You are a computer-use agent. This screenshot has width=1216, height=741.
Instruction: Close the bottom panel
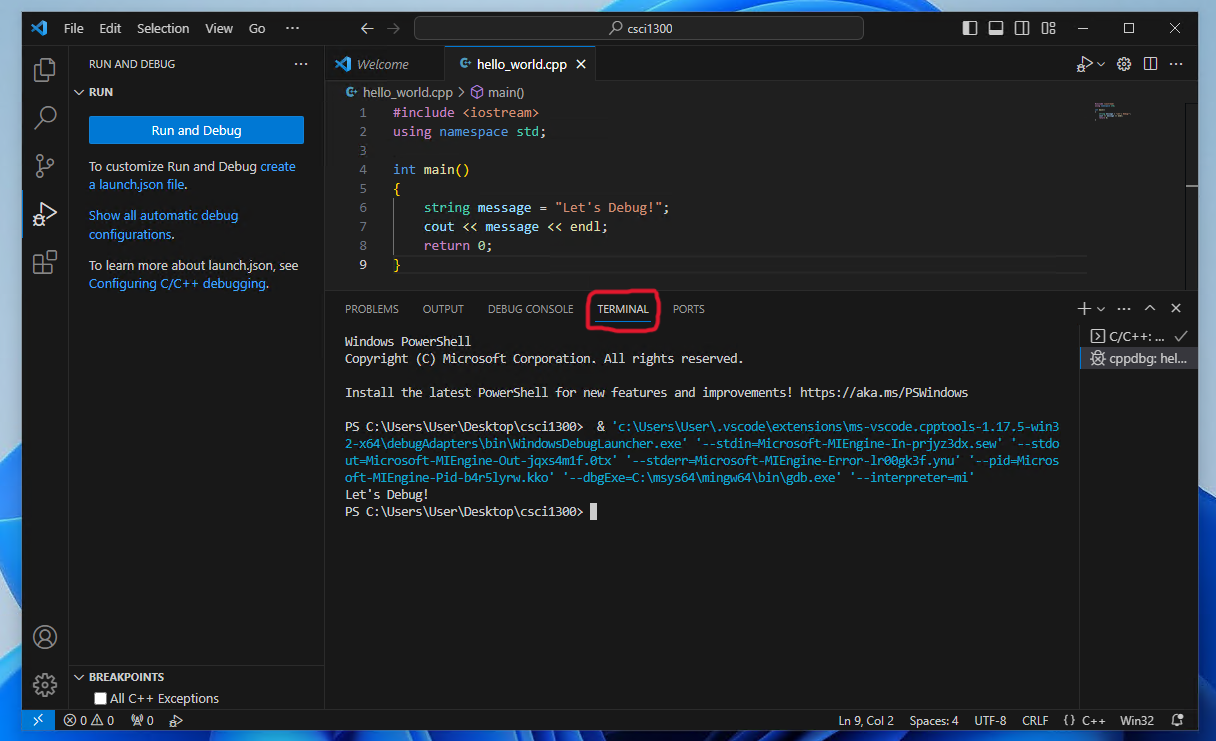1176,309
